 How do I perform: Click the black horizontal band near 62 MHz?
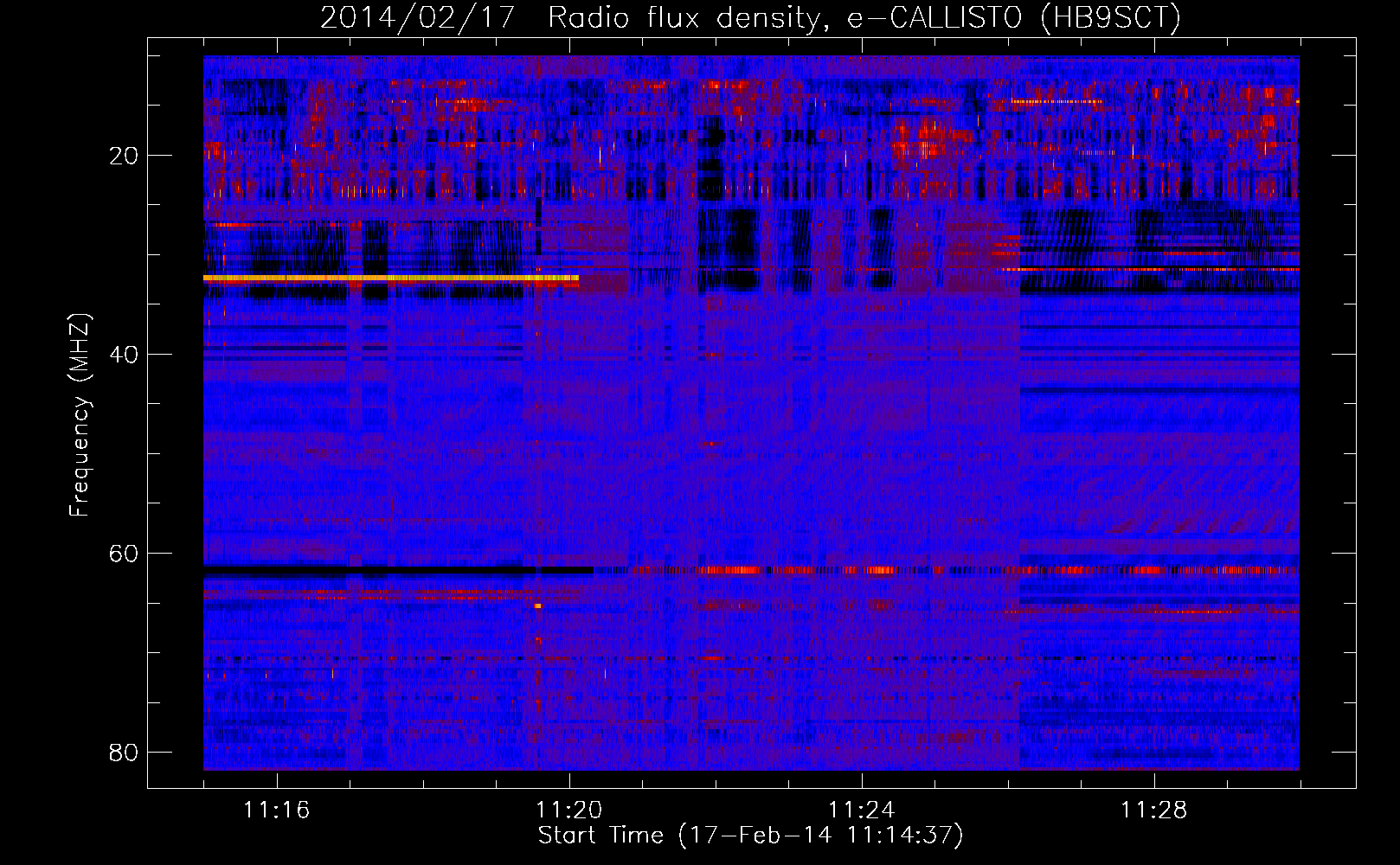[x=398, y=570]
